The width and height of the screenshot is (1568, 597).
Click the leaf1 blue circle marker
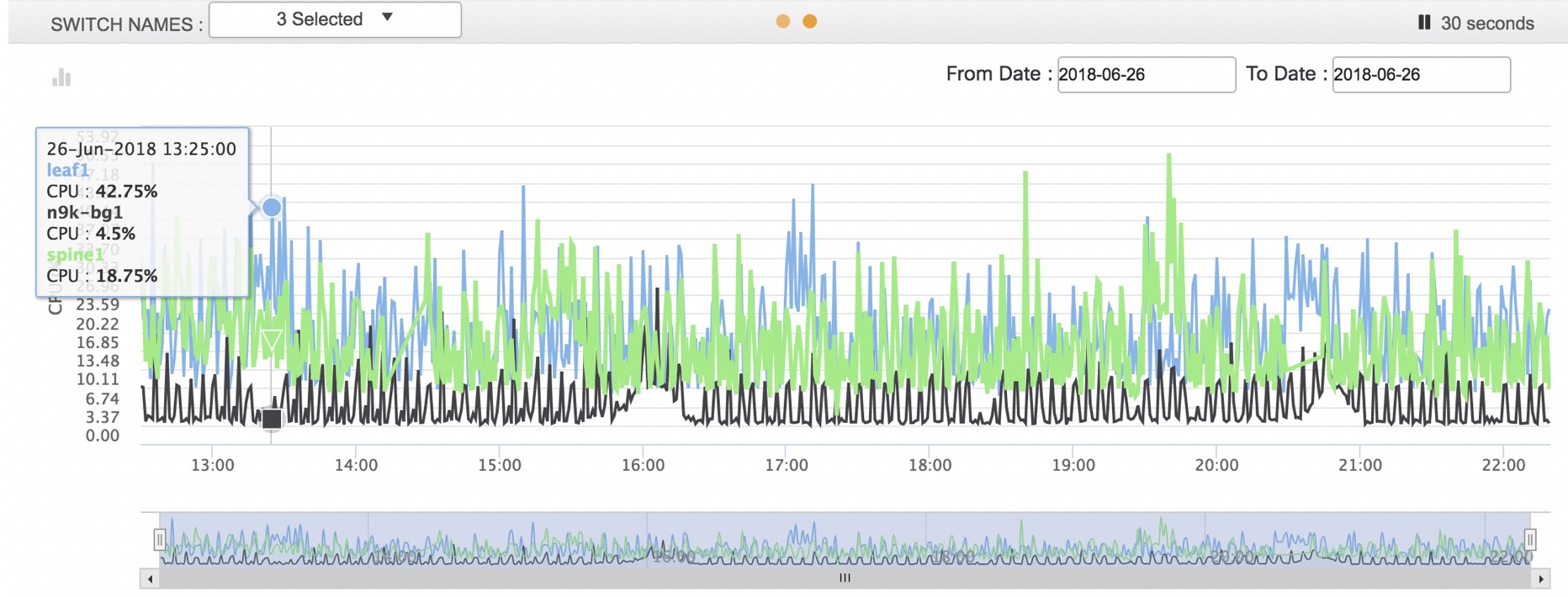271,207
